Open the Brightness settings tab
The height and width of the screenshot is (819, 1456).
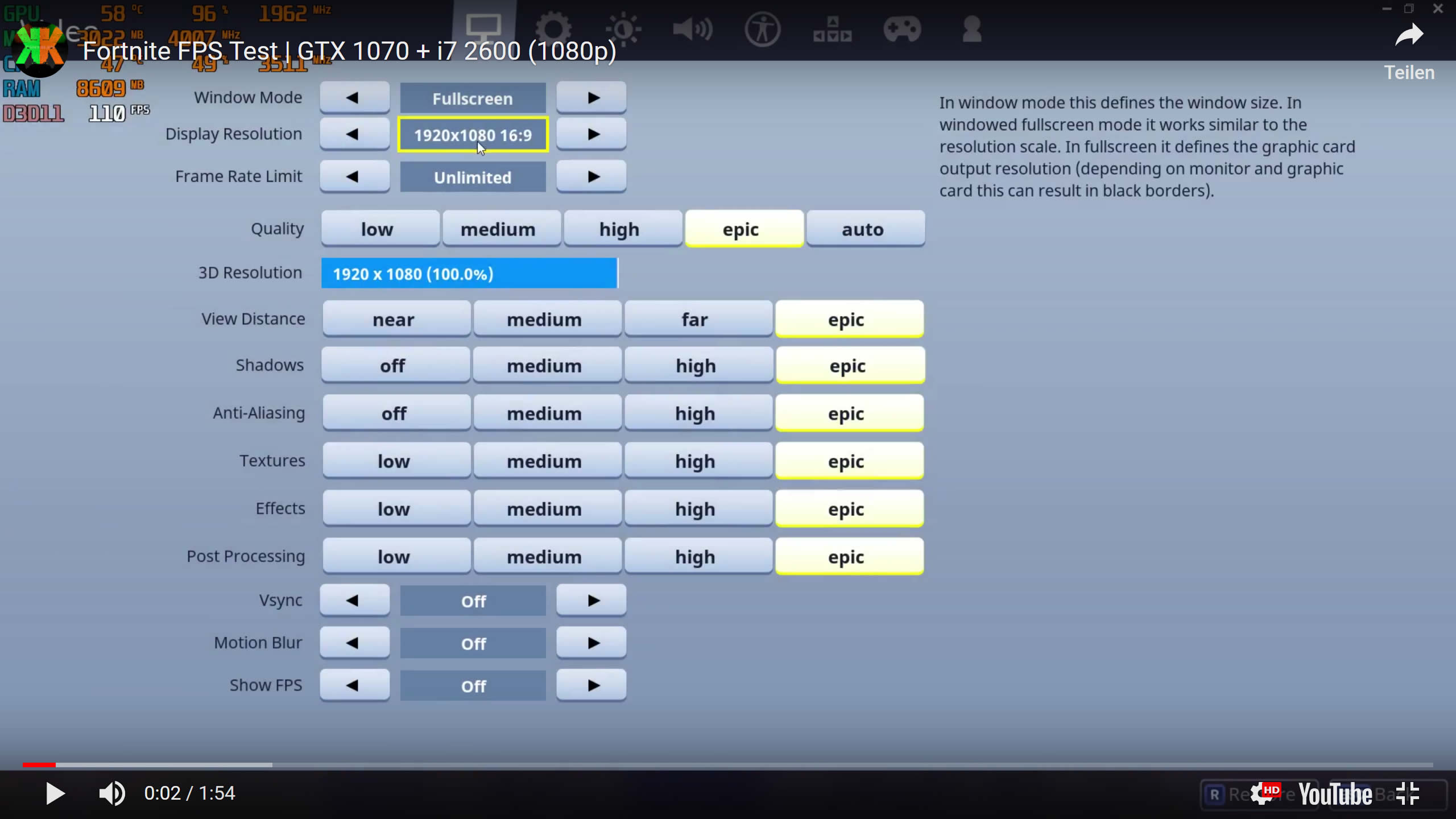[x=623, y=28]
